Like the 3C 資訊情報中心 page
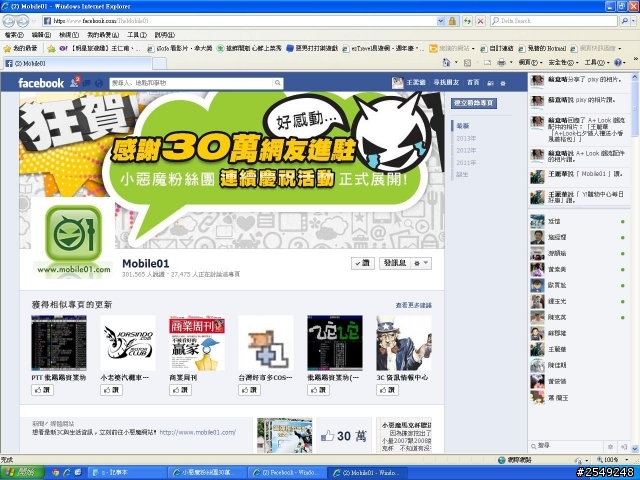Screen dimensions: 640x480 (x=387, y=390)
